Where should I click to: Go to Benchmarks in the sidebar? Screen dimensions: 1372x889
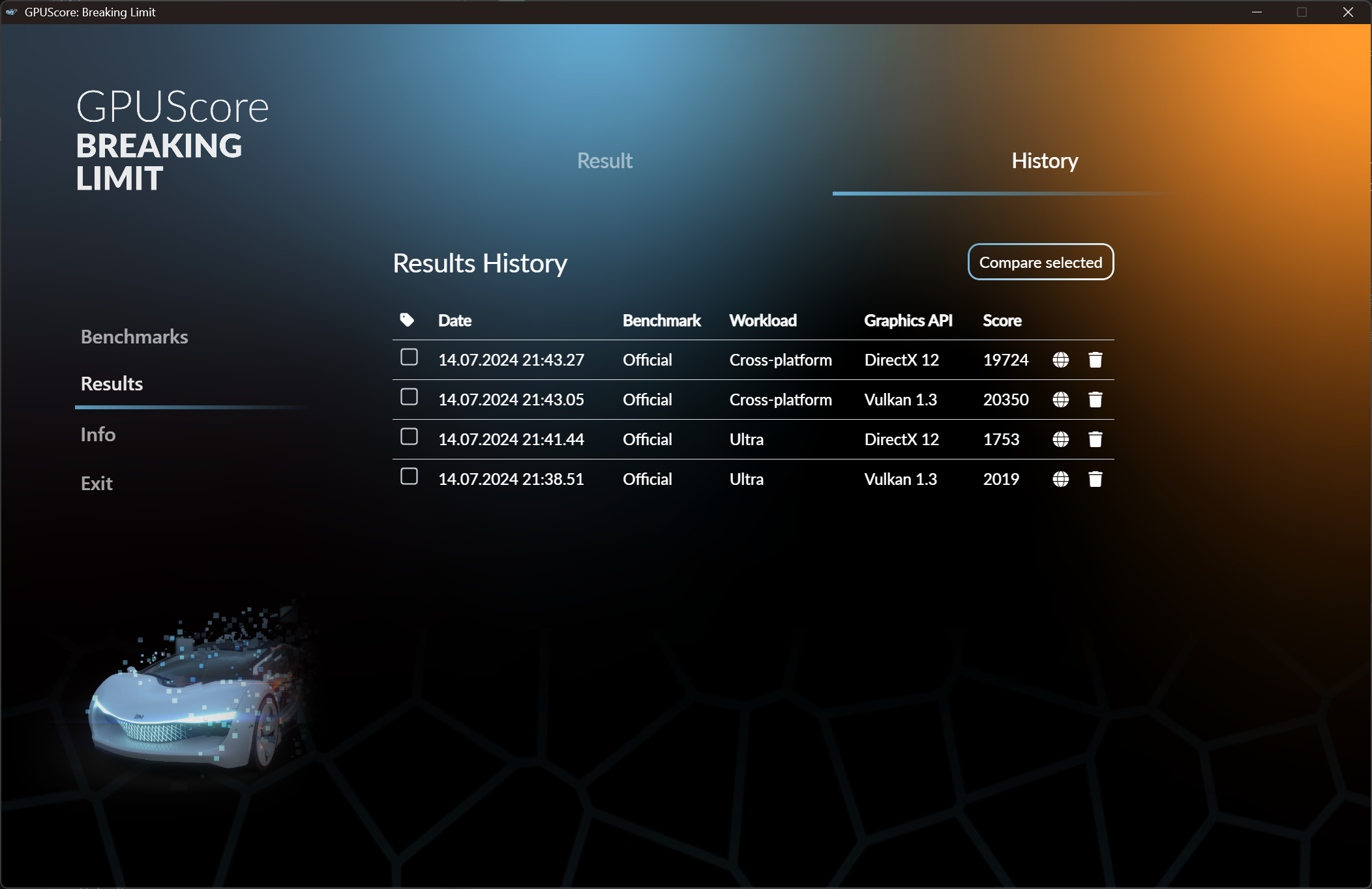coord(134,337)
